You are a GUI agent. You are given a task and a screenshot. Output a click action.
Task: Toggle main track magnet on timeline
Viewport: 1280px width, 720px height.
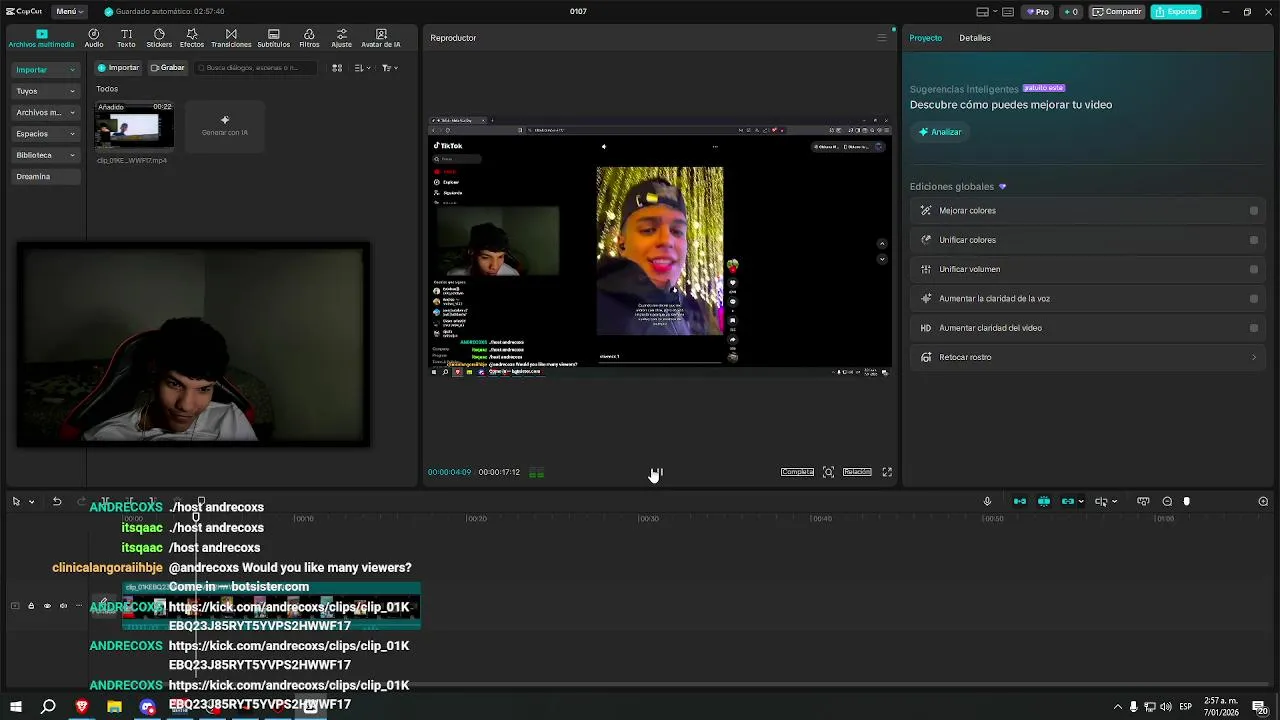(1020, 501)
